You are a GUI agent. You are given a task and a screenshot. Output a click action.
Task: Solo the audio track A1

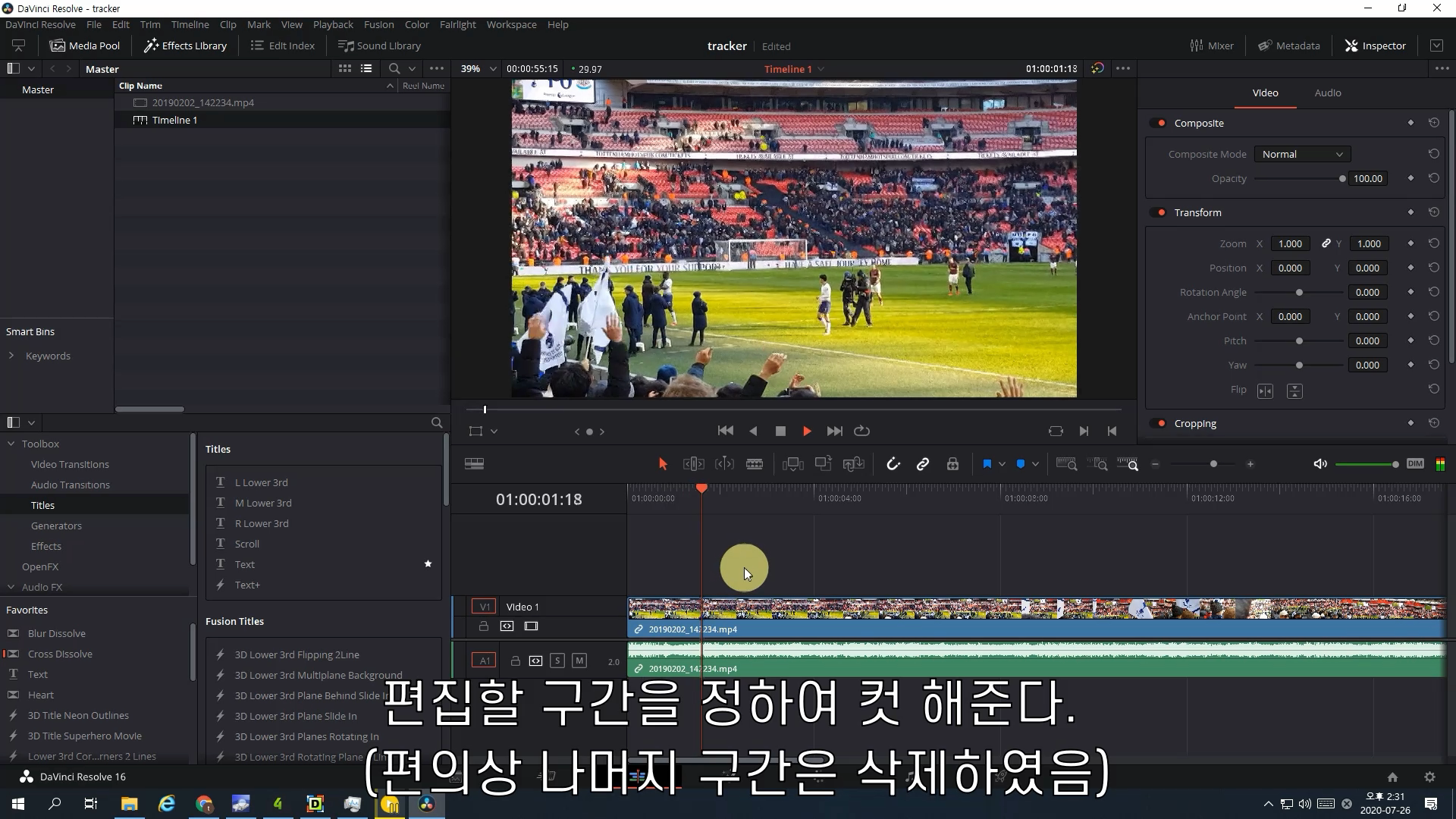pyautogui.click(x=557, y=661)
